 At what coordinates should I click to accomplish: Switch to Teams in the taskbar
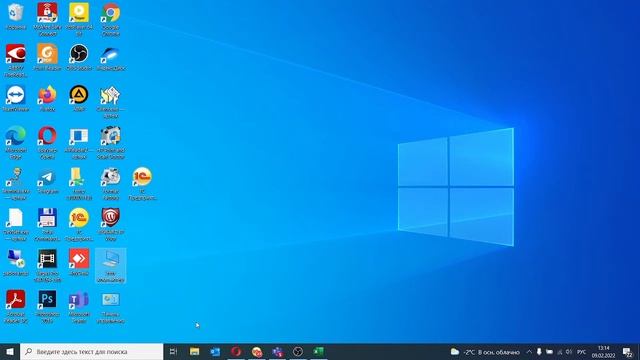[x=278, y=351]
